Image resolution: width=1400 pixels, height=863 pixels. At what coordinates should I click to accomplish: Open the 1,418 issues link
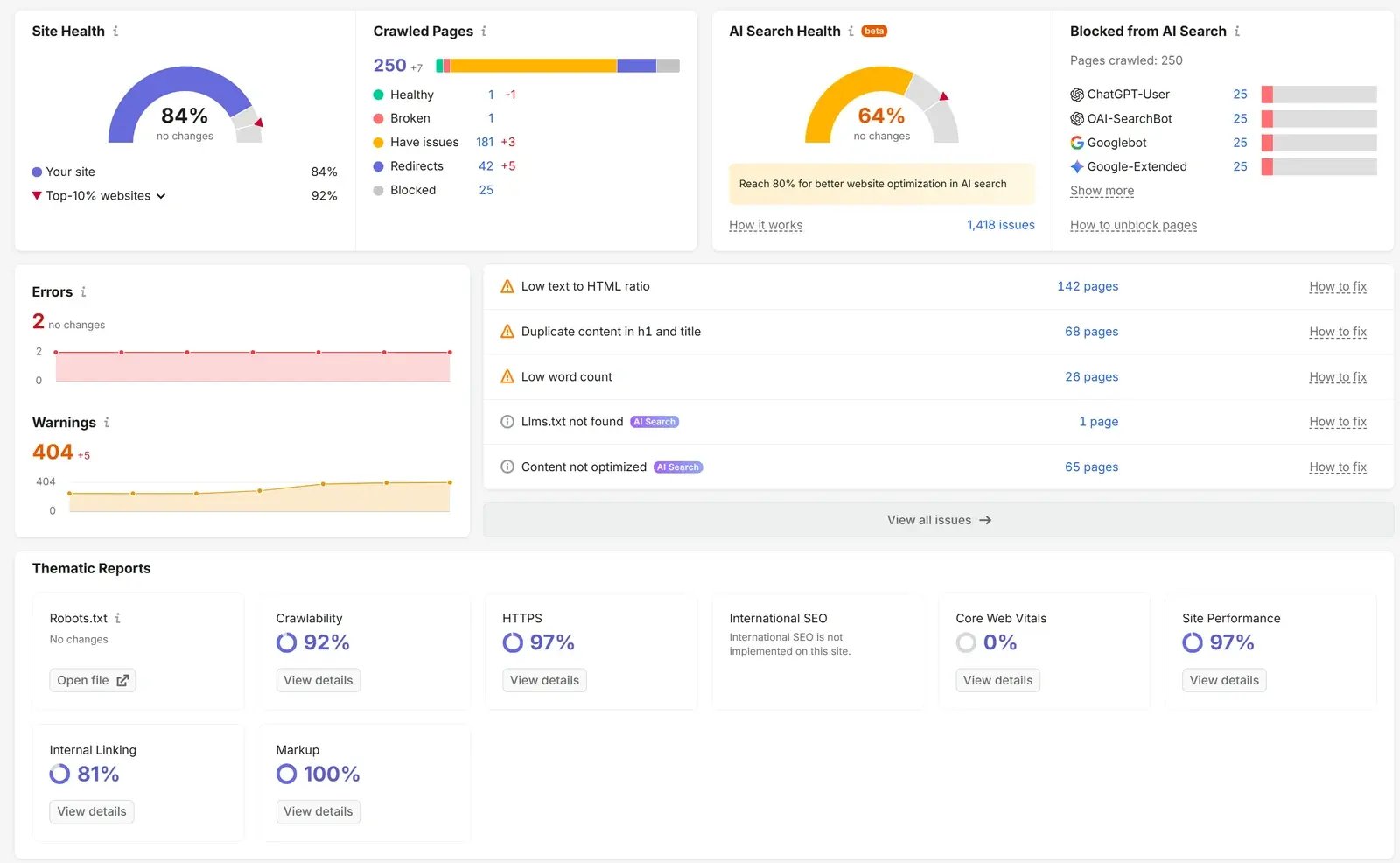1001,225
